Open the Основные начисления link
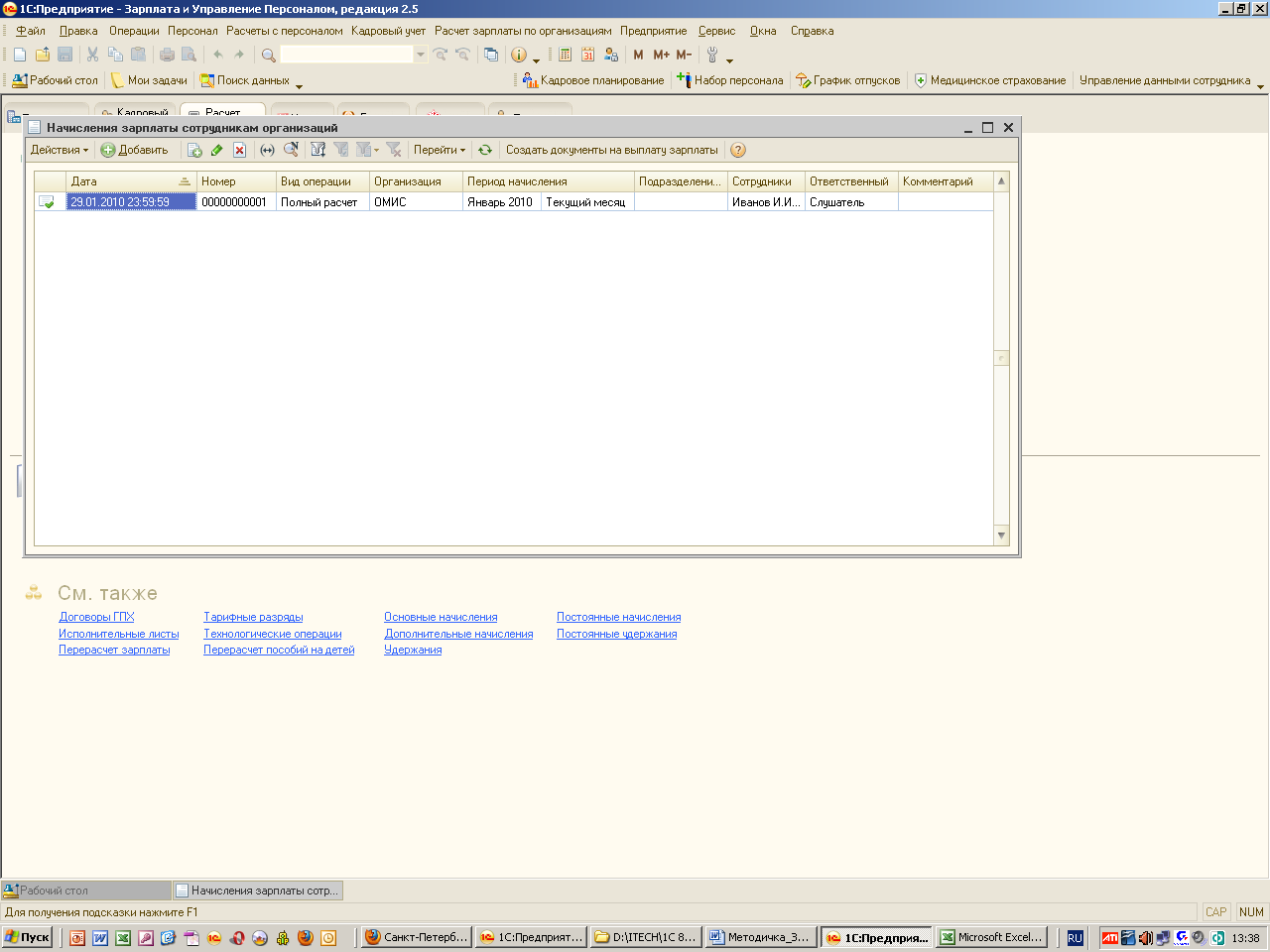 [x=441, y=617]
